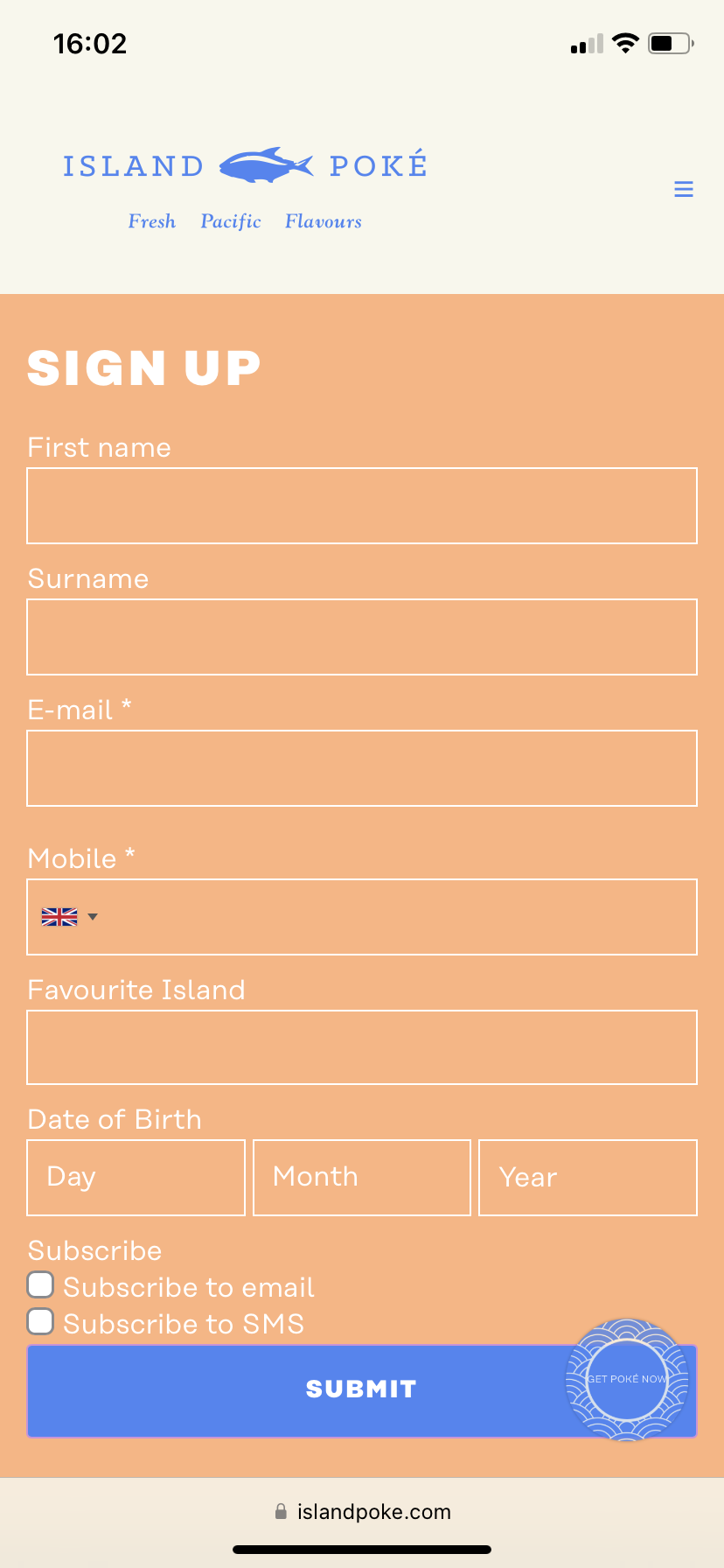The height and width of the screenshot is (1568, 724).
Task: Tap the battery status icon
Action: (x=670, y=43)
